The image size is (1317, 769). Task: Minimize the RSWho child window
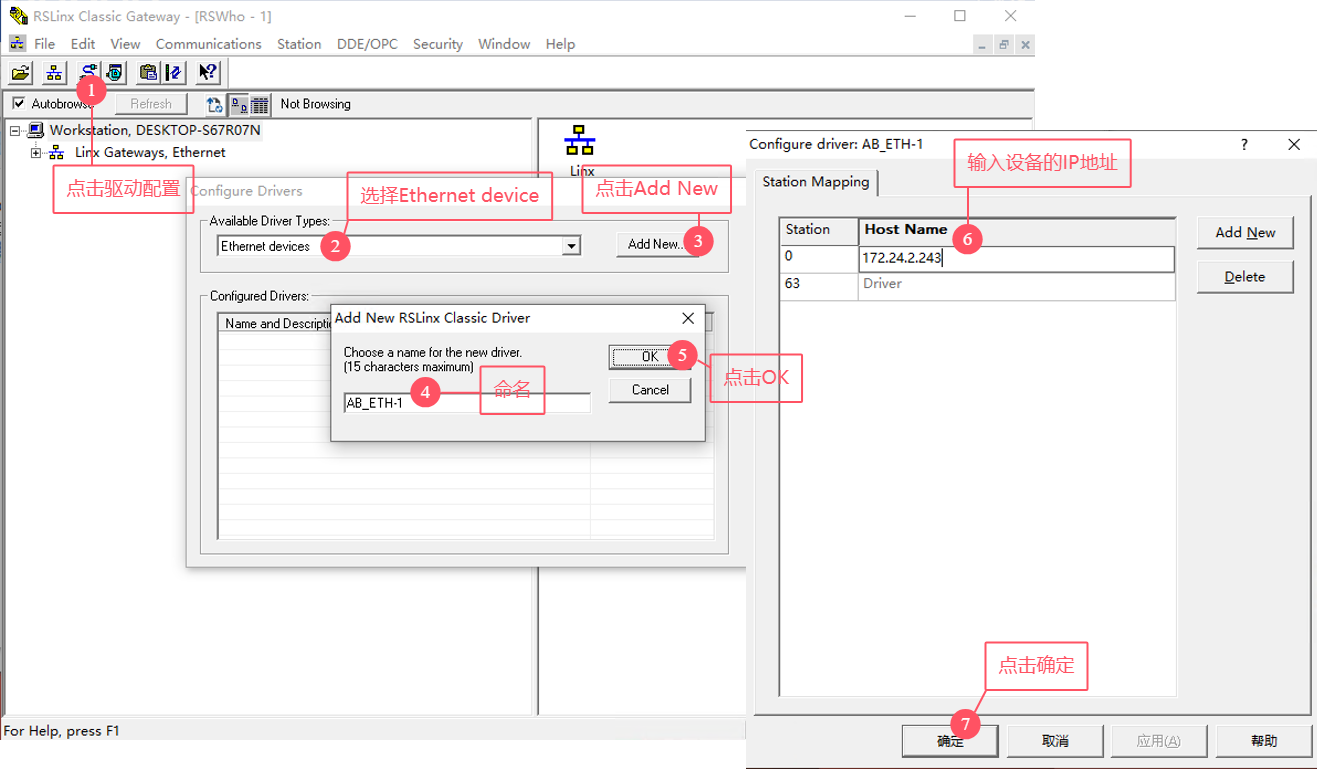[x=984, y=44]
